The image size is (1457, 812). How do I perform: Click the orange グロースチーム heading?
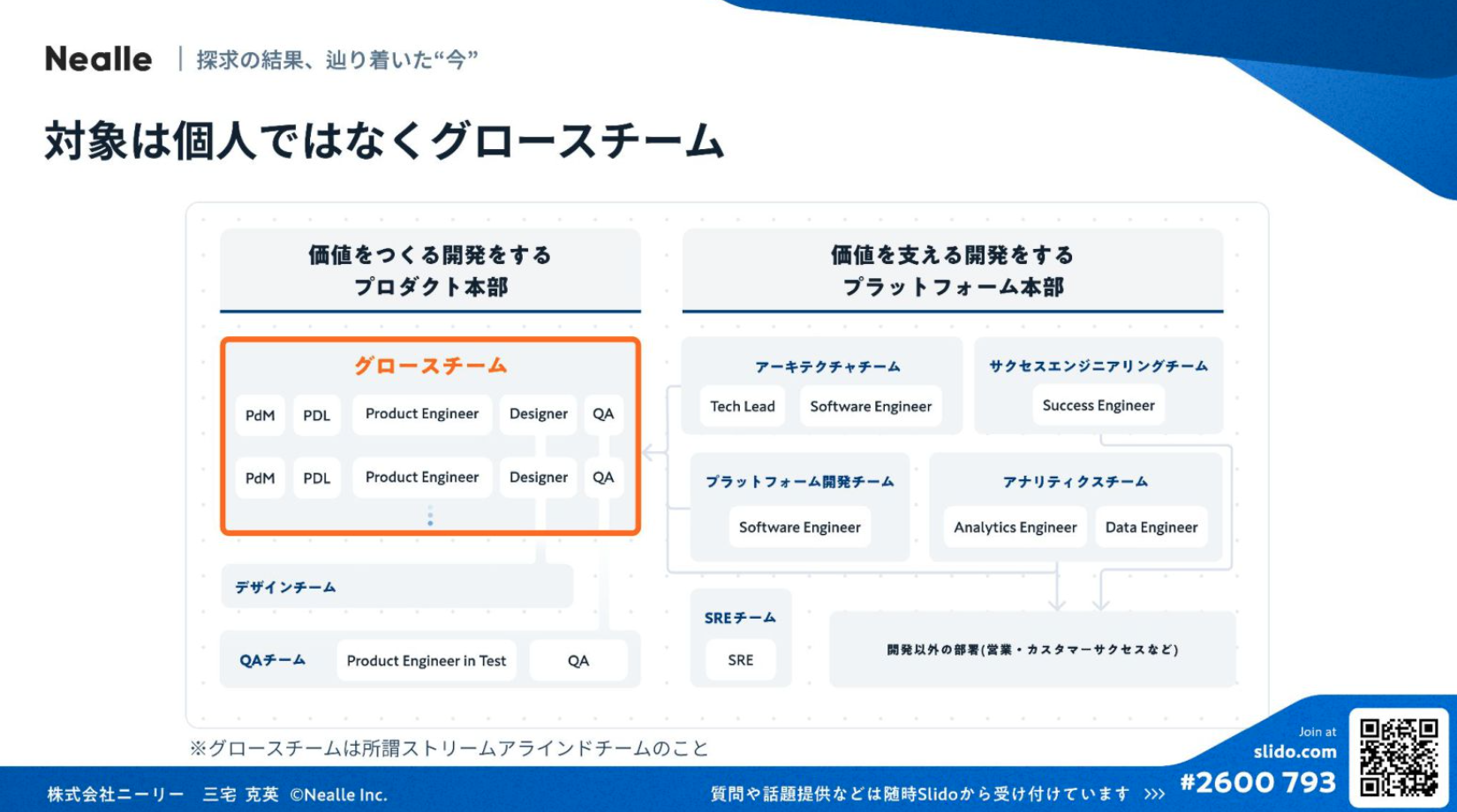click(430, 365)
